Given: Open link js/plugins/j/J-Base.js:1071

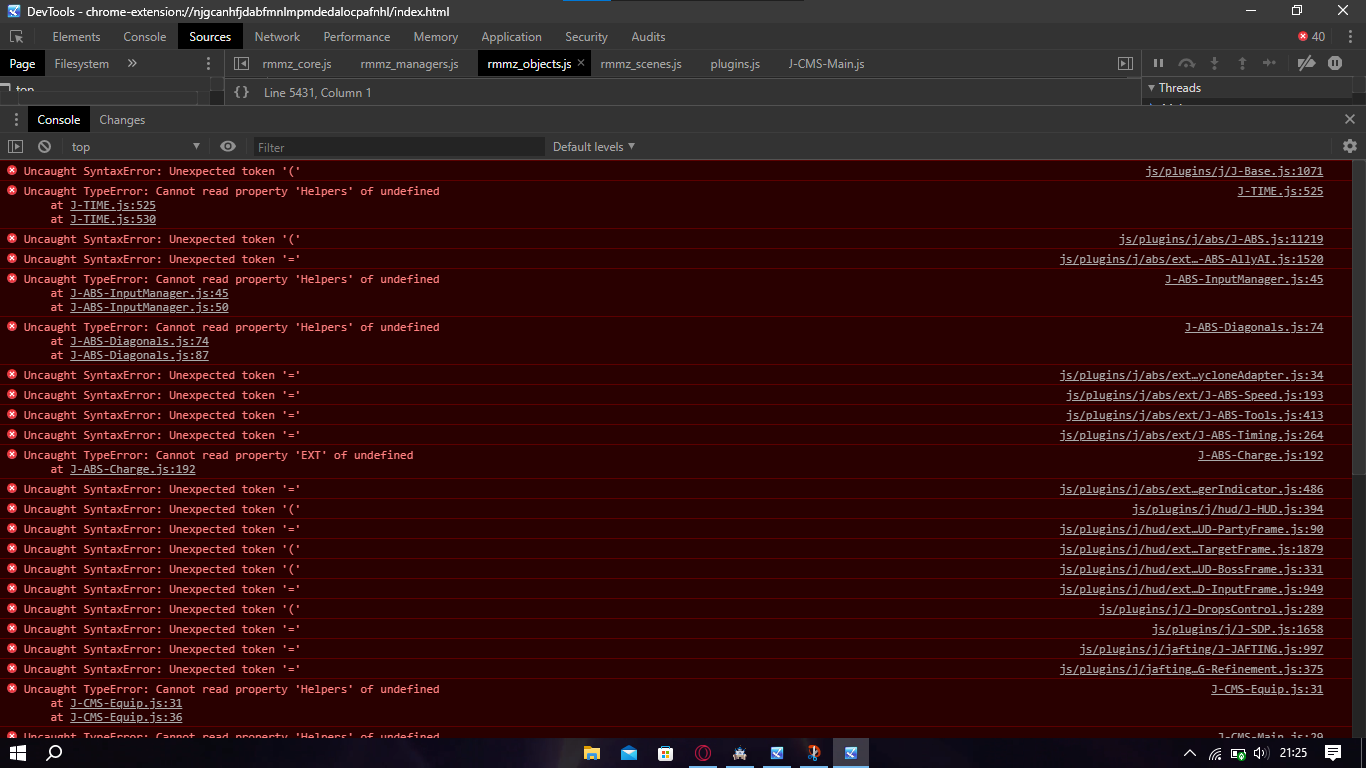Looking at the screenshot, I should coord(1234,171).
